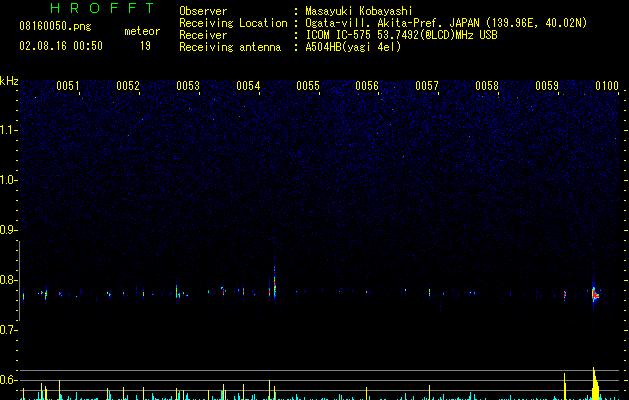Click the timestamp 02.08.16 00:50

61,46
